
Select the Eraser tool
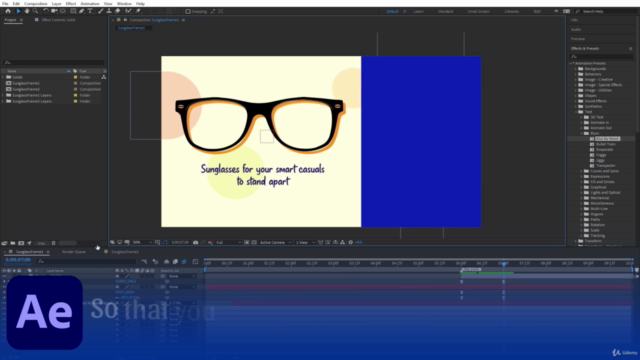coord(118,11)
